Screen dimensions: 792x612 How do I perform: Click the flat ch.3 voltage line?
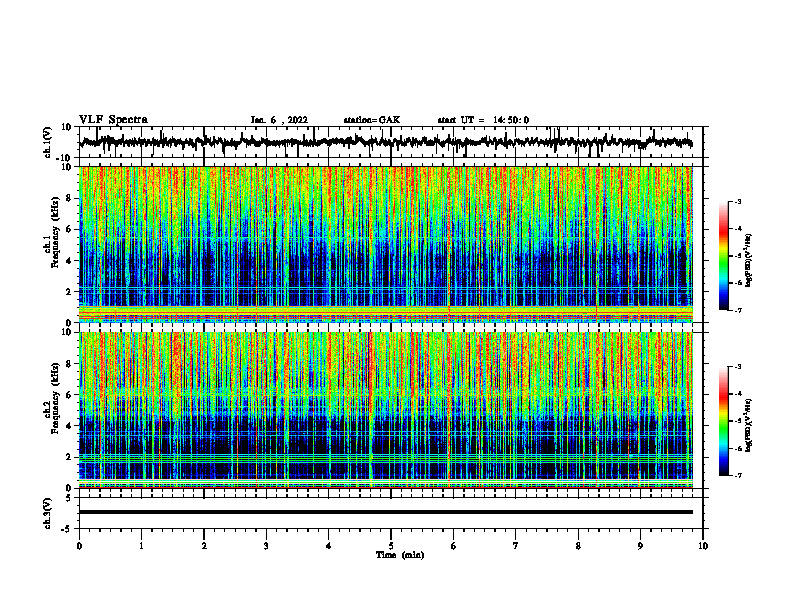tap(386, 512)
